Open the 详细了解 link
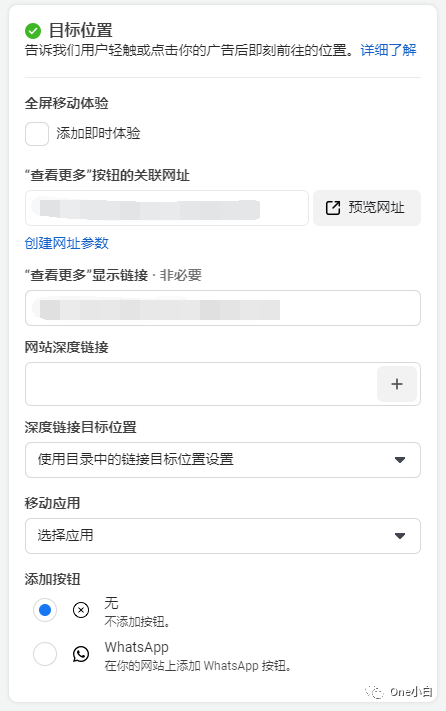Image resolution: width=446 pixels, height=711 pixels. point(388,50)
